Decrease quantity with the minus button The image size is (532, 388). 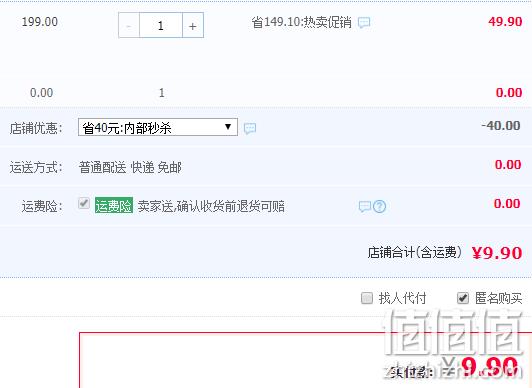129,25
